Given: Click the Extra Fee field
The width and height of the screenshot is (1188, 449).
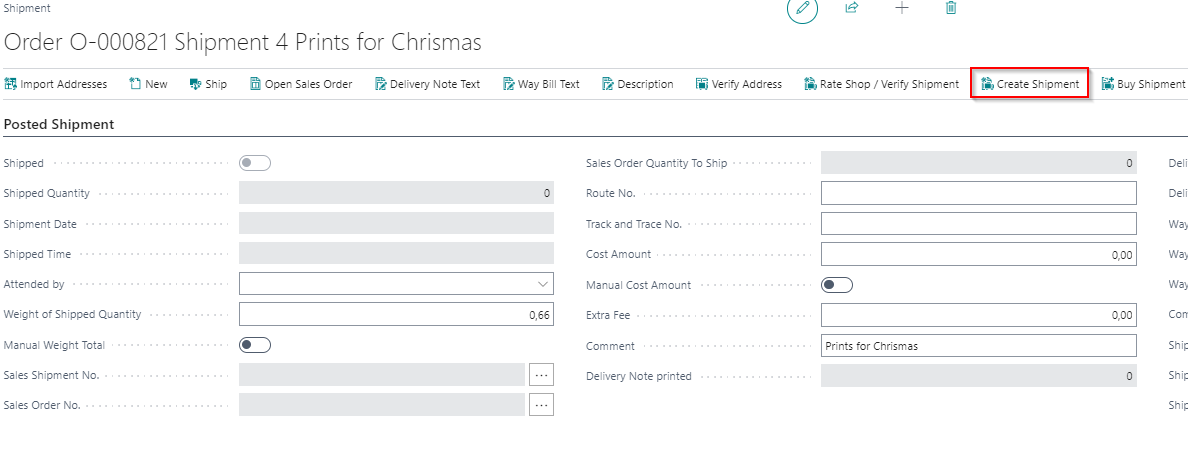Looking at the screenshot, I should pos(979,315).
